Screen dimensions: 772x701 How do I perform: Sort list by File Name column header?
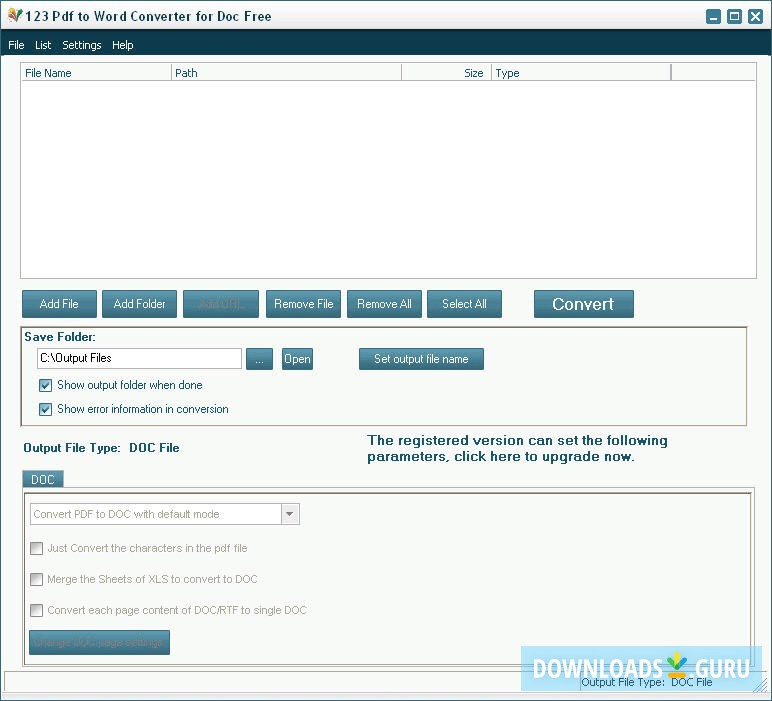click(96, 73)
